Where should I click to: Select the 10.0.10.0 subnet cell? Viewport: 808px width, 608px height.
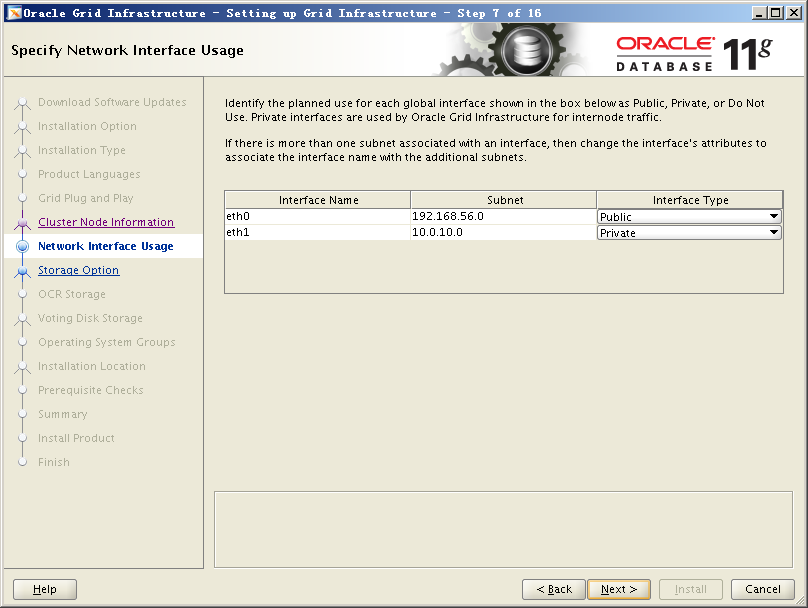pos(503,233)
